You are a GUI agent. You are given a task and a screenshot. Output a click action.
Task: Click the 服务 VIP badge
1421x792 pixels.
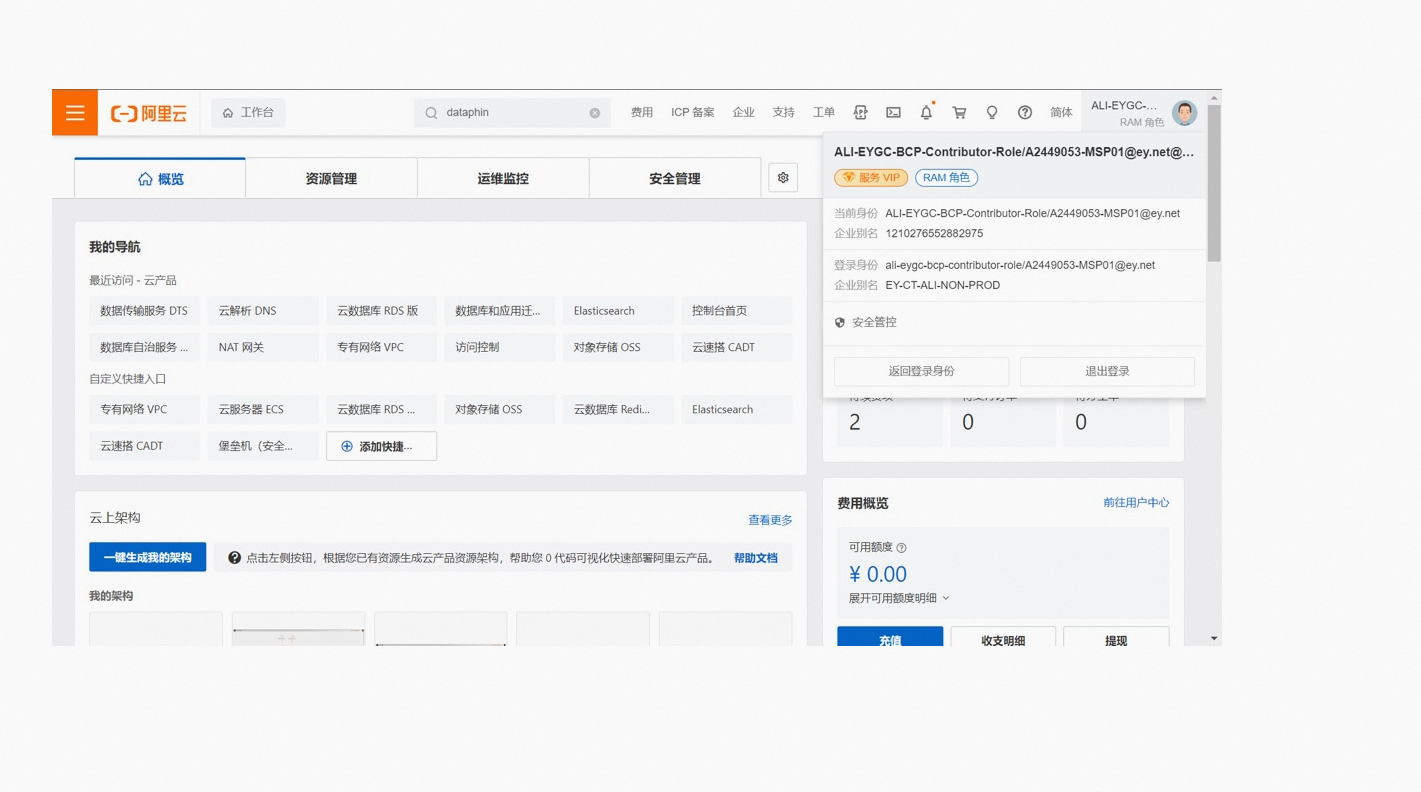[871, 178]
